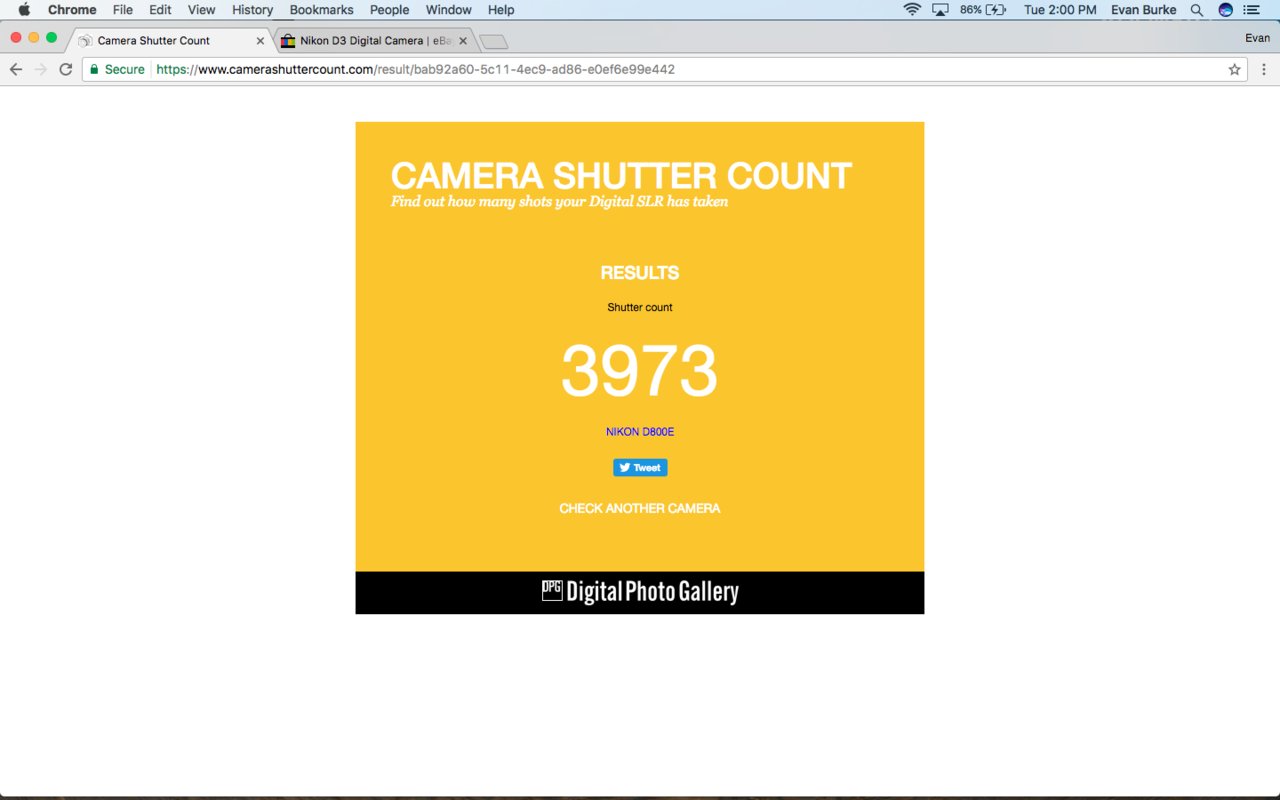Click the RESULTS heading text

click(640, 273)
